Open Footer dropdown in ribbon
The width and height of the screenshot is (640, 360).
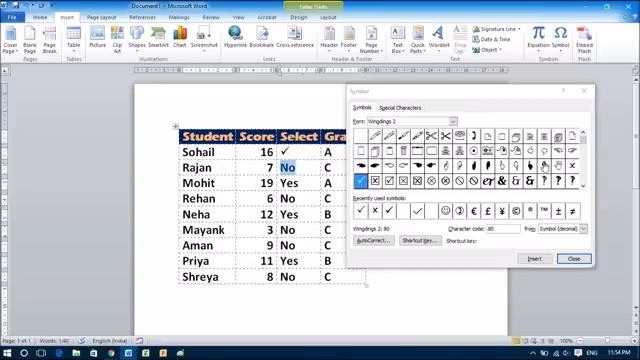pyautogui.click(x=349, y=40)
